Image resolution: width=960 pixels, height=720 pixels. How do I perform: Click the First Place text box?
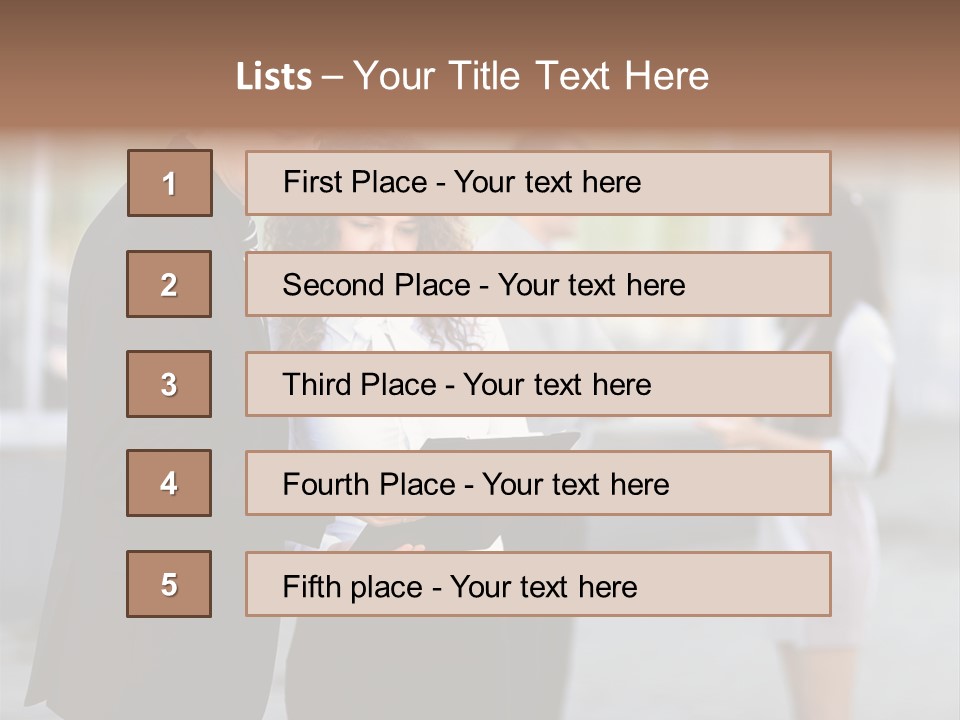pos(538,183)
